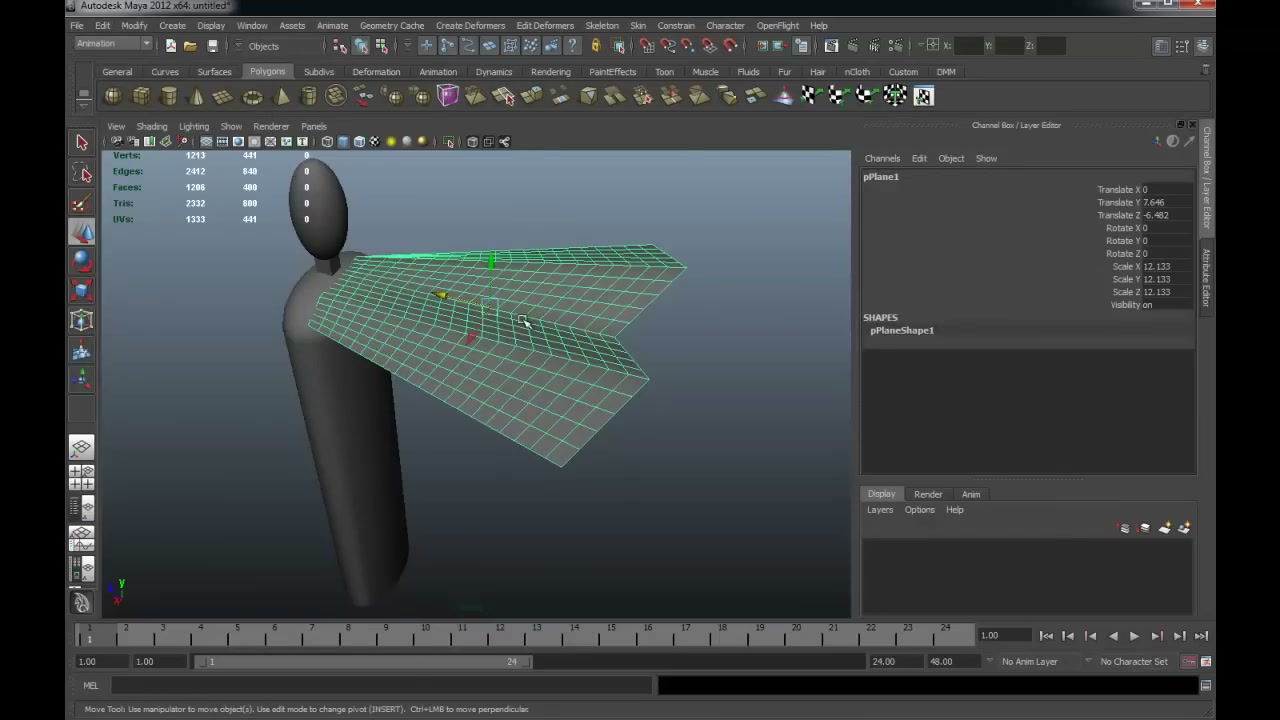This screenshot has height=720, width=1280.
Task: Open the Layers menu in Layer Editor
Action: (x=880, y=510)
